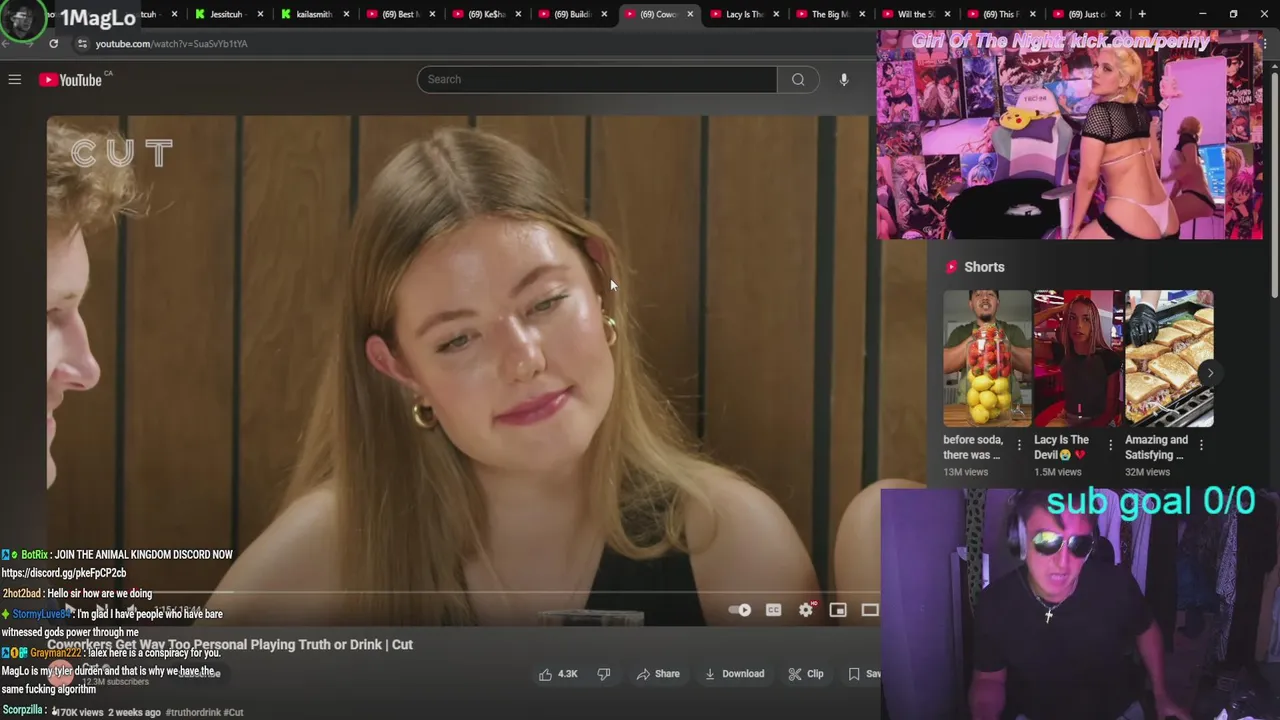
Task: Open options menu for 'Lacy Is The' short
Action: coord(1110,446)
